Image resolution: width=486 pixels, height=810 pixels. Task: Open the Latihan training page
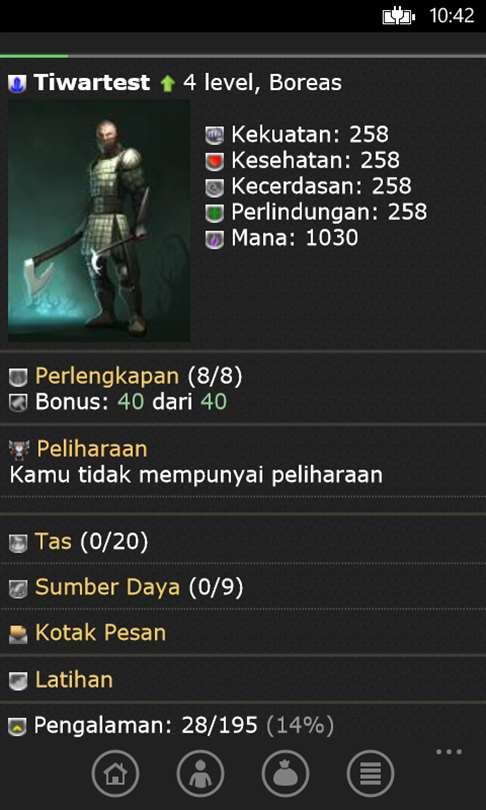[x=74, y=680]
